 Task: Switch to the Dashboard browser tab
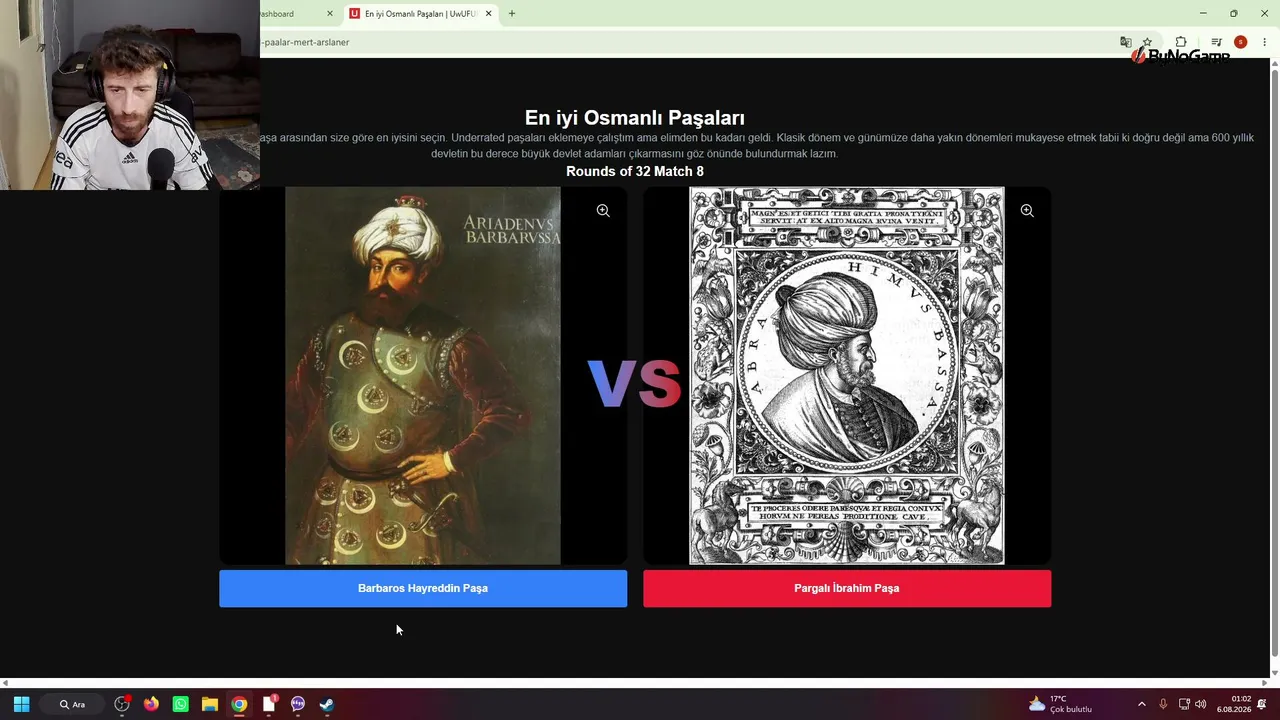(290, 14)
